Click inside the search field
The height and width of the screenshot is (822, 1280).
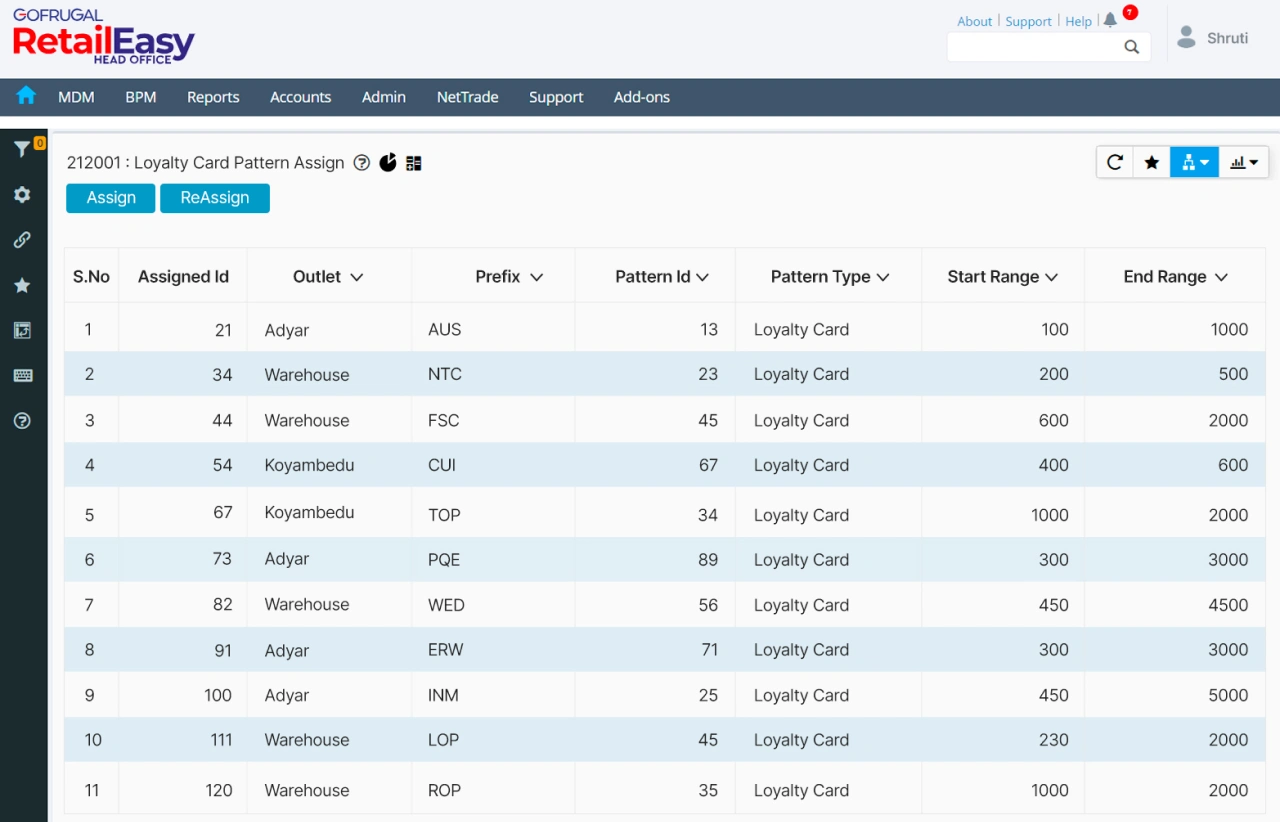click(1040, 47)
